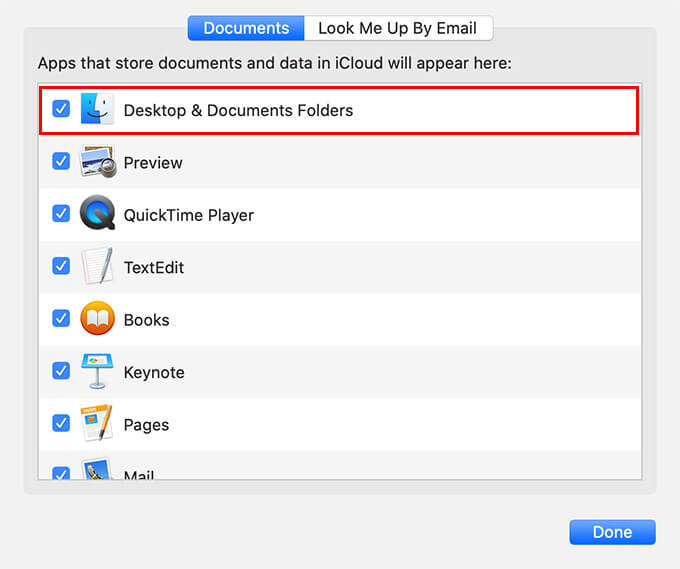Select the 'Mail' row label
Image resolution: width=680 pixels, height=569 pixels.
(139, 474)
